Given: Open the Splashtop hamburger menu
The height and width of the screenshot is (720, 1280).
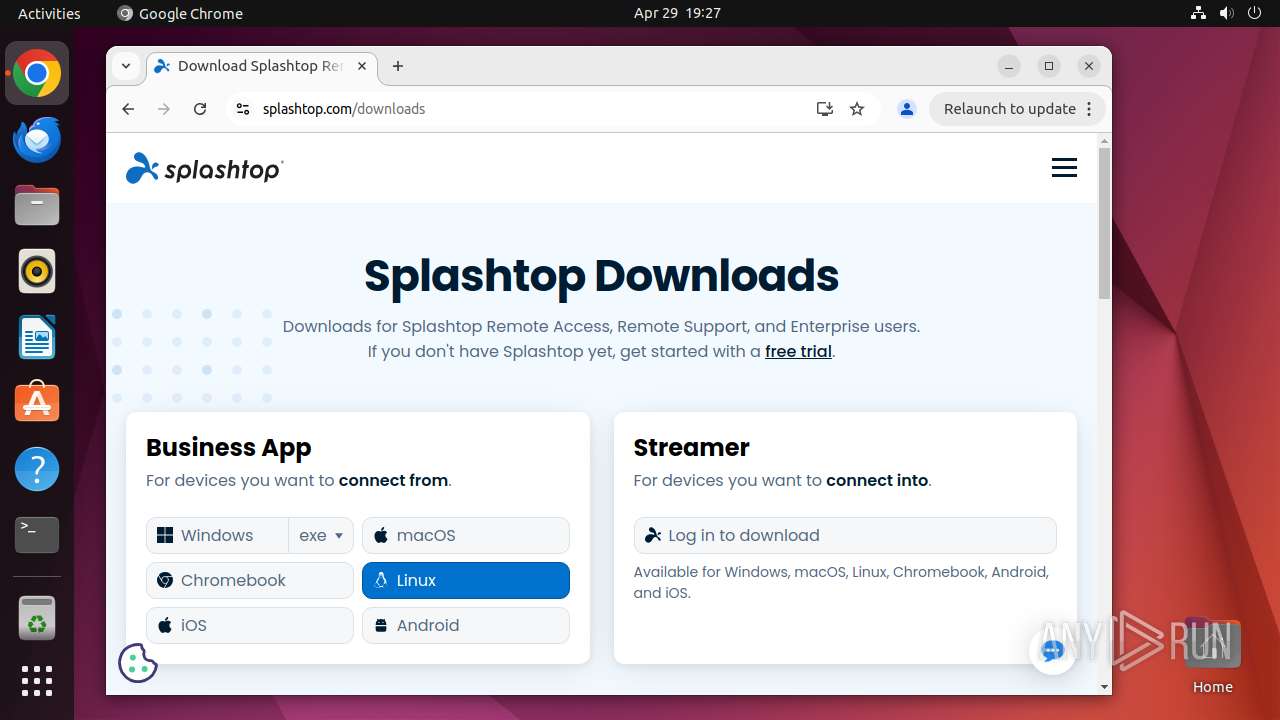Looking at the screenshot, I should tap(1064, 168).
